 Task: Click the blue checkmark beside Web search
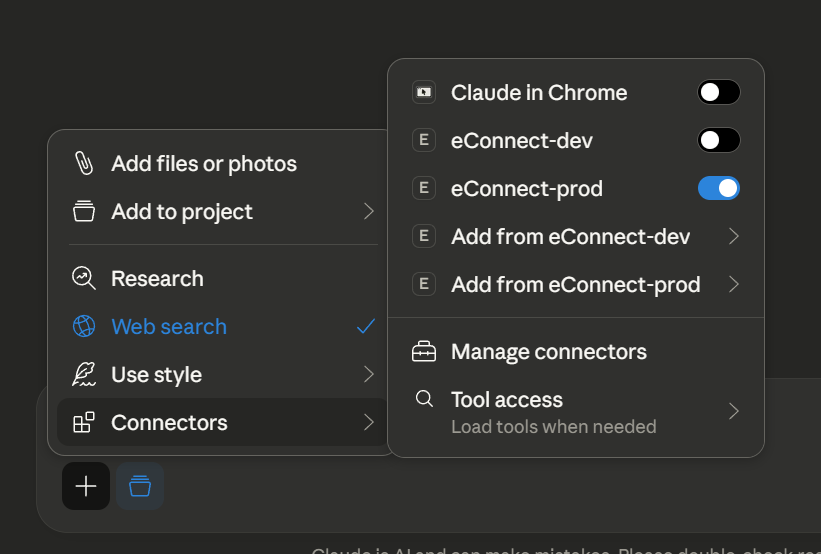tap(365, 326)
